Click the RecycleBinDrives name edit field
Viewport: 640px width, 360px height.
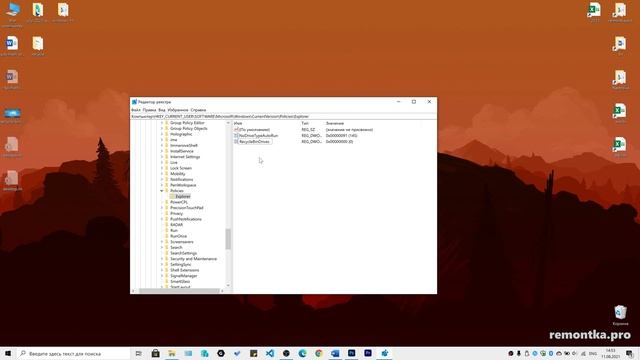point(255,142)
